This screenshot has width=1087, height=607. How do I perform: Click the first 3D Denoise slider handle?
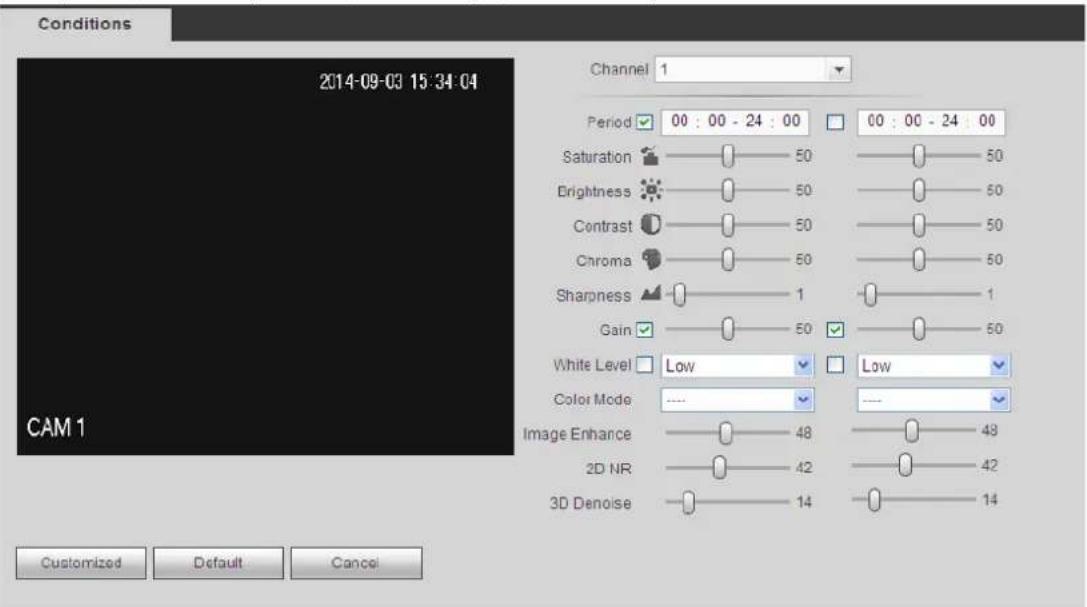688,502
